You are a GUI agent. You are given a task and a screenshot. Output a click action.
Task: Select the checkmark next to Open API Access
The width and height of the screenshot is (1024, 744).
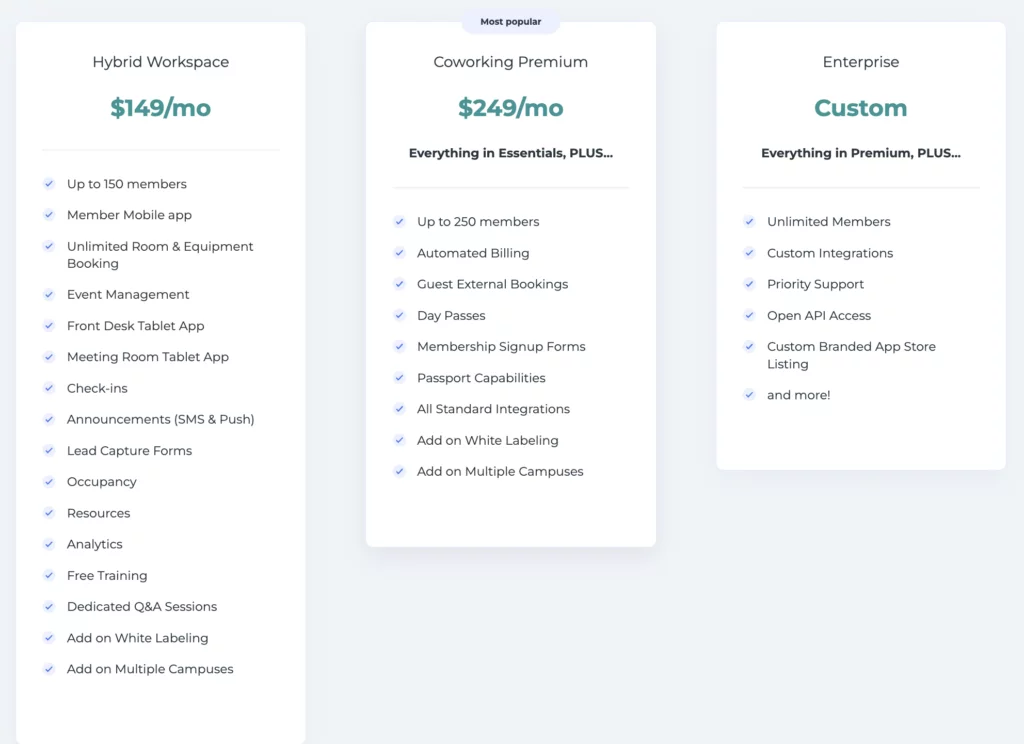click(x=749, y=316)
